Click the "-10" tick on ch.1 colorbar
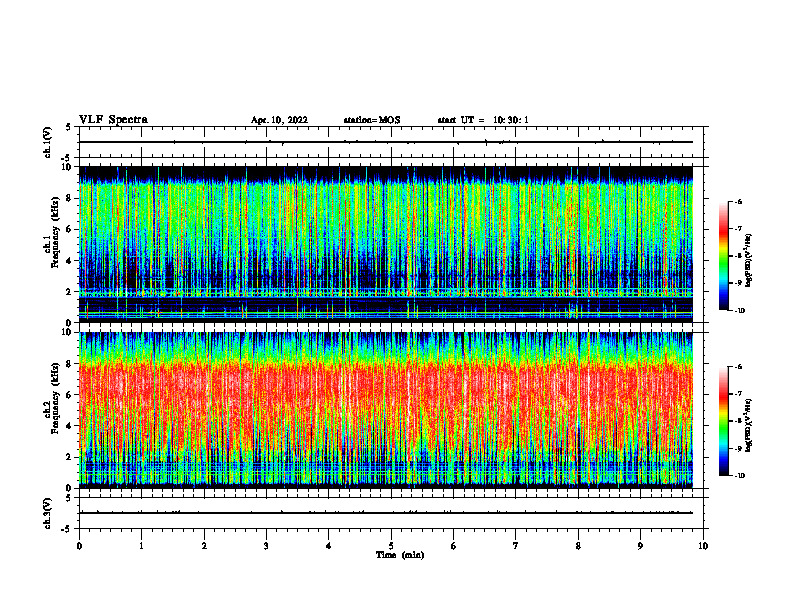The width and height of the screenshot is (792, 612). pos(740,311)
